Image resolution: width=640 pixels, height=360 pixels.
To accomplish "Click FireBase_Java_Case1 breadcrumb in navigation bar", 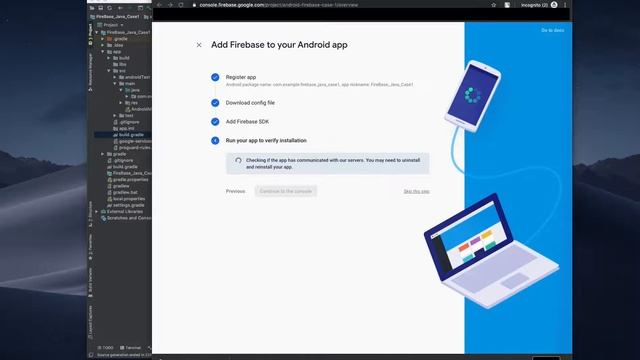I will click(115, 17).
